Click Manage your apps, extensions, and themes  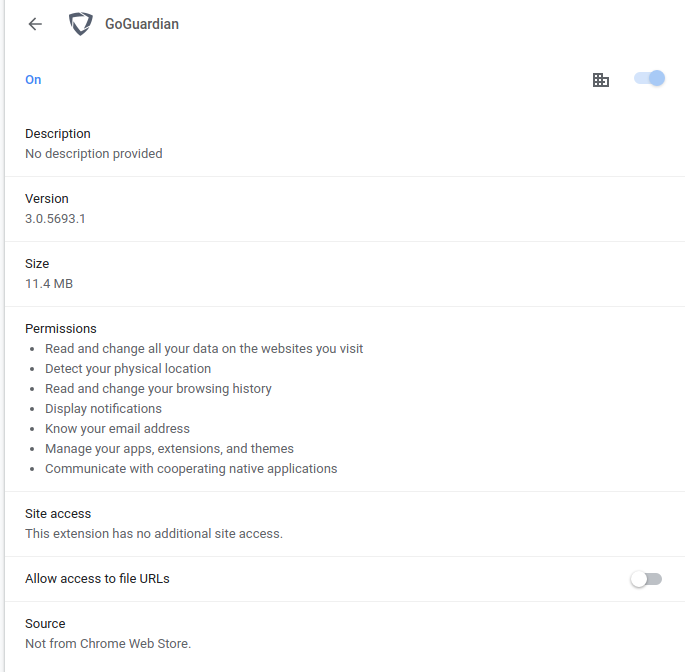click(x=170, y=449)
